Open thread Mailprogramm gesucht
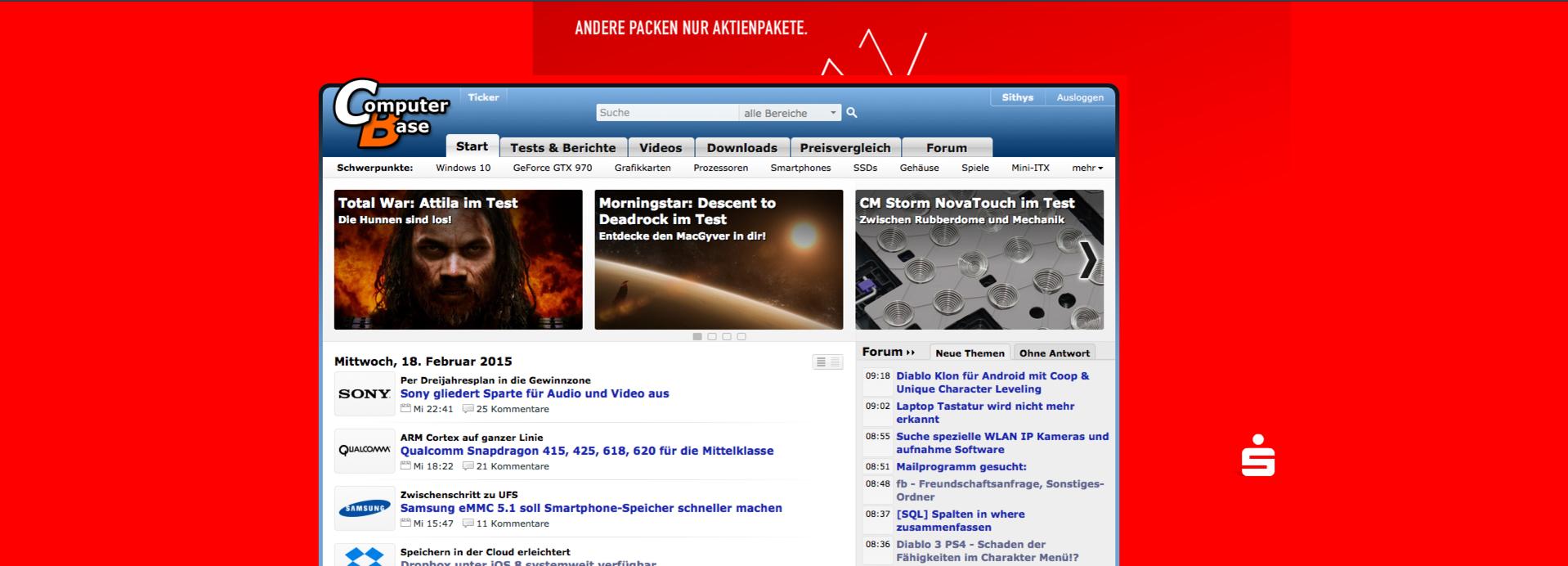Image resolution: width=1568 pixels, height=566 pixels. point(961,466)
